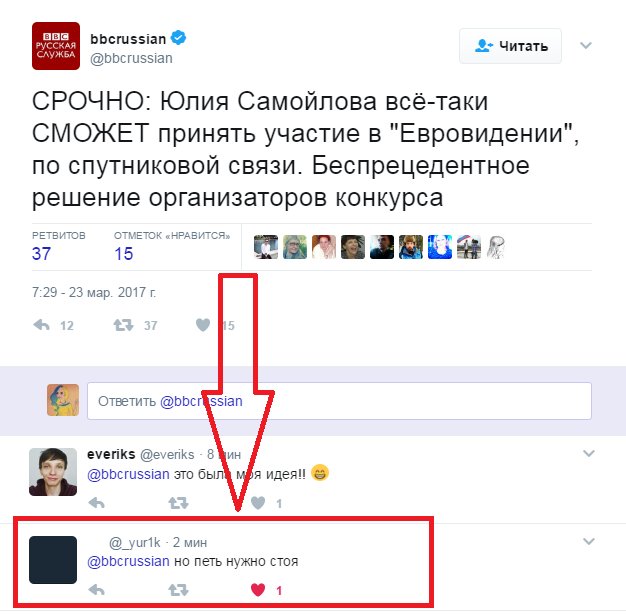Click the reply icon under main tweet
Viewport: 626px width, 614px height.
[x=42, y=325]
